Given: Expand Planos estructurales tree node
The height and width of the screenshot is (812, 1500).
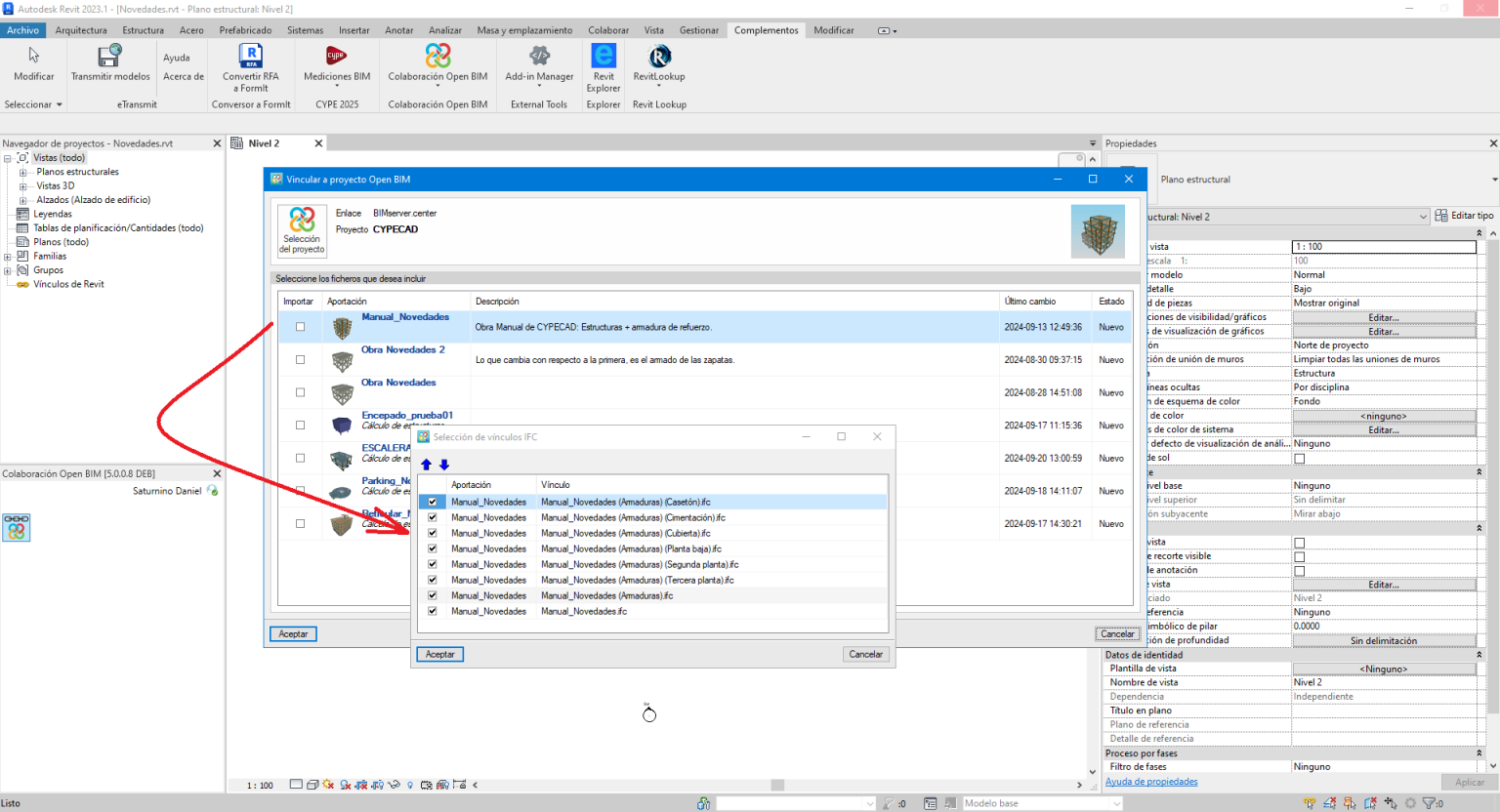Looking at the screenshot, I should [22, 172].
